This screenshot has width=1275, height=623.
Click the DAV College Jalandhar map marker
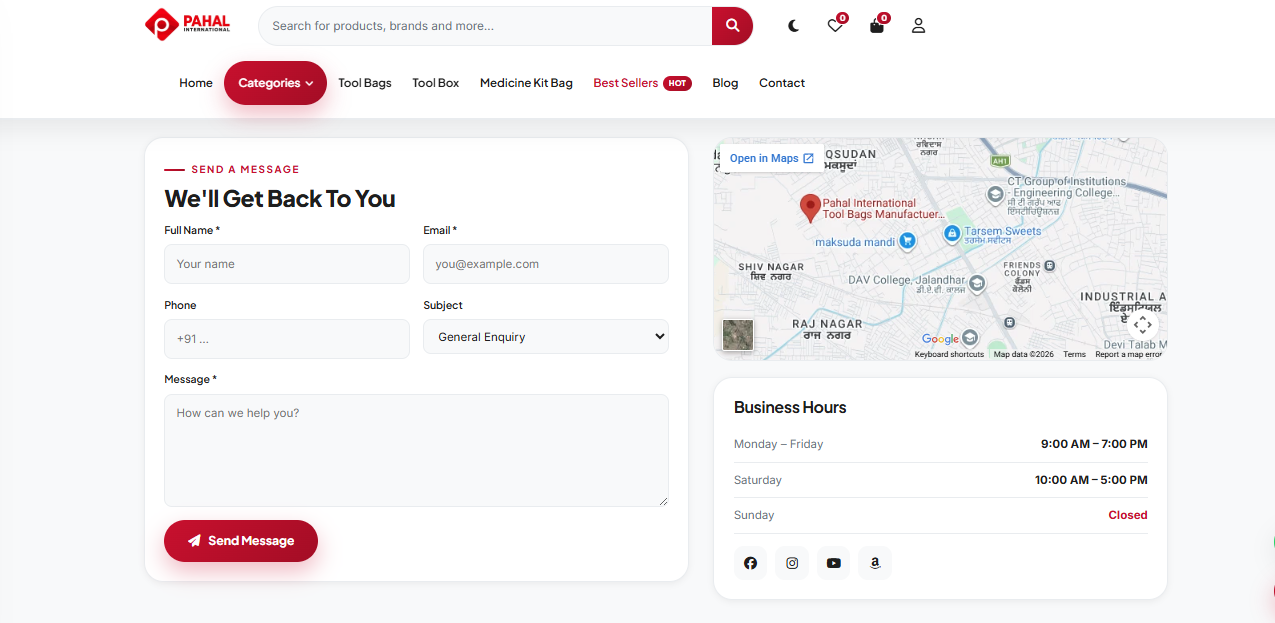pyautogui.click(x=975, y=282)
